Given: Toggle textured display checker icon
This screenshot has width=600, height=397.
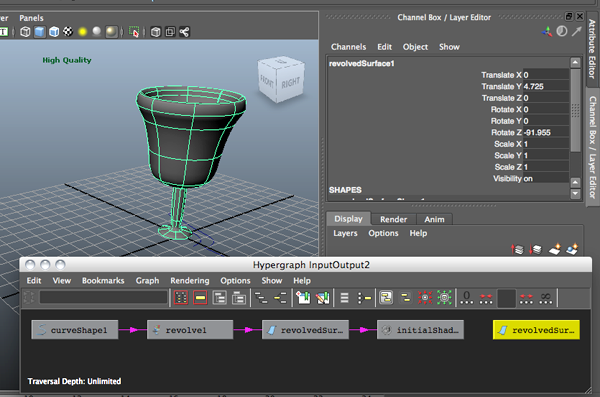Looking at the screenshot, I should (68, 31).
